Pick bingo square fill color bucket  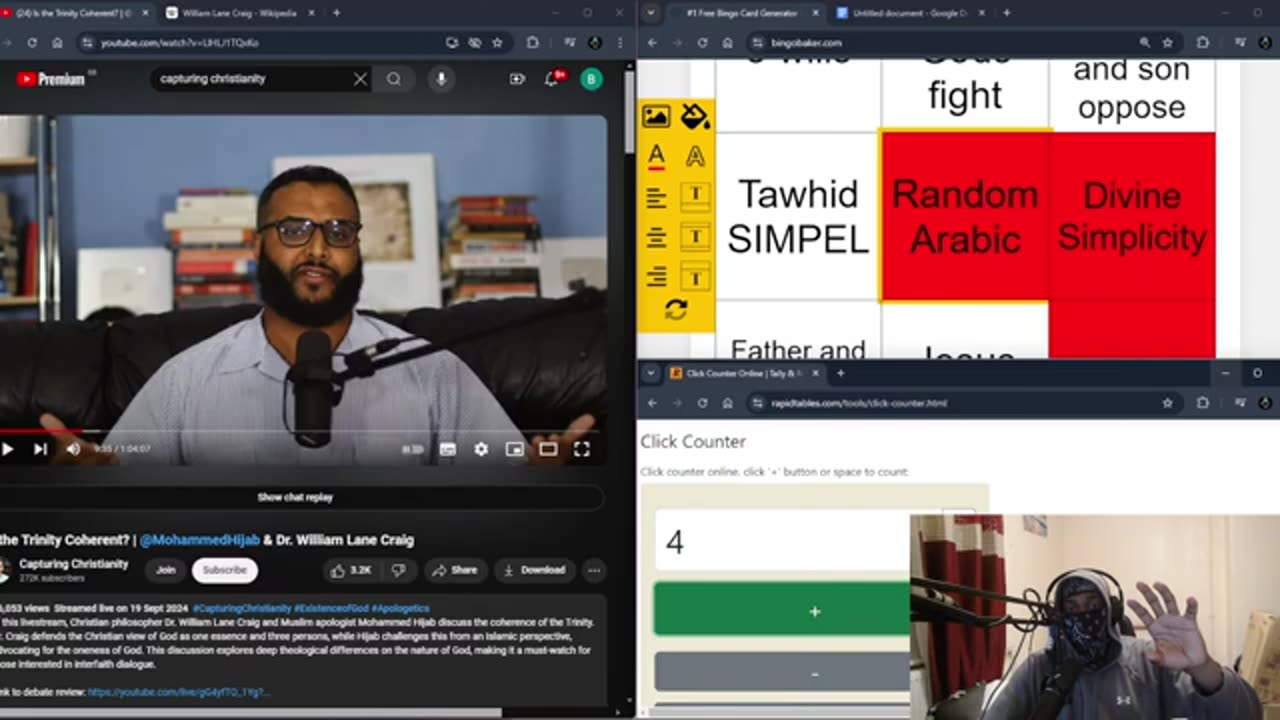[695, 116]
